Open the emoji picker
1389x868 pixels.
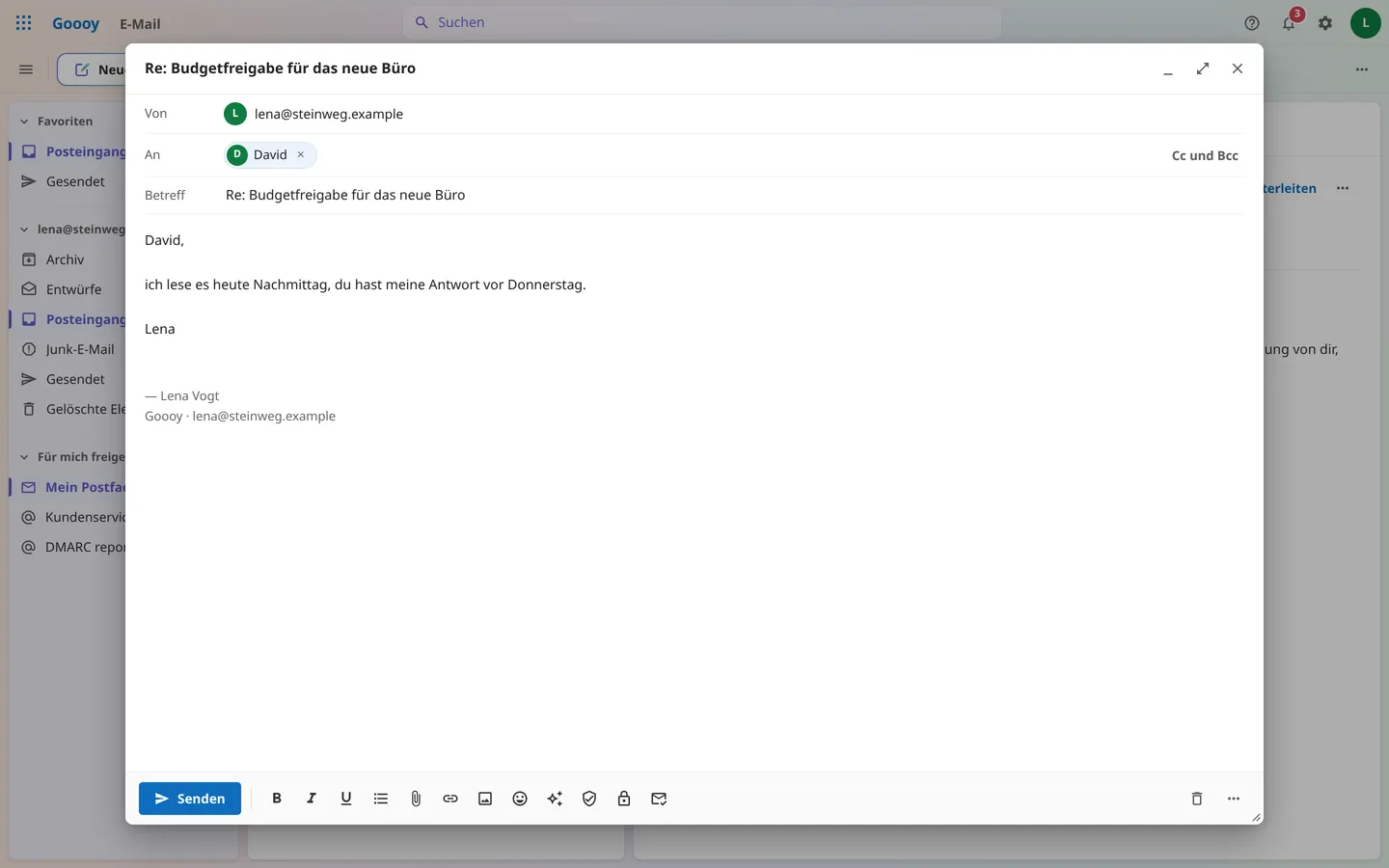click(x=520, y=799)
